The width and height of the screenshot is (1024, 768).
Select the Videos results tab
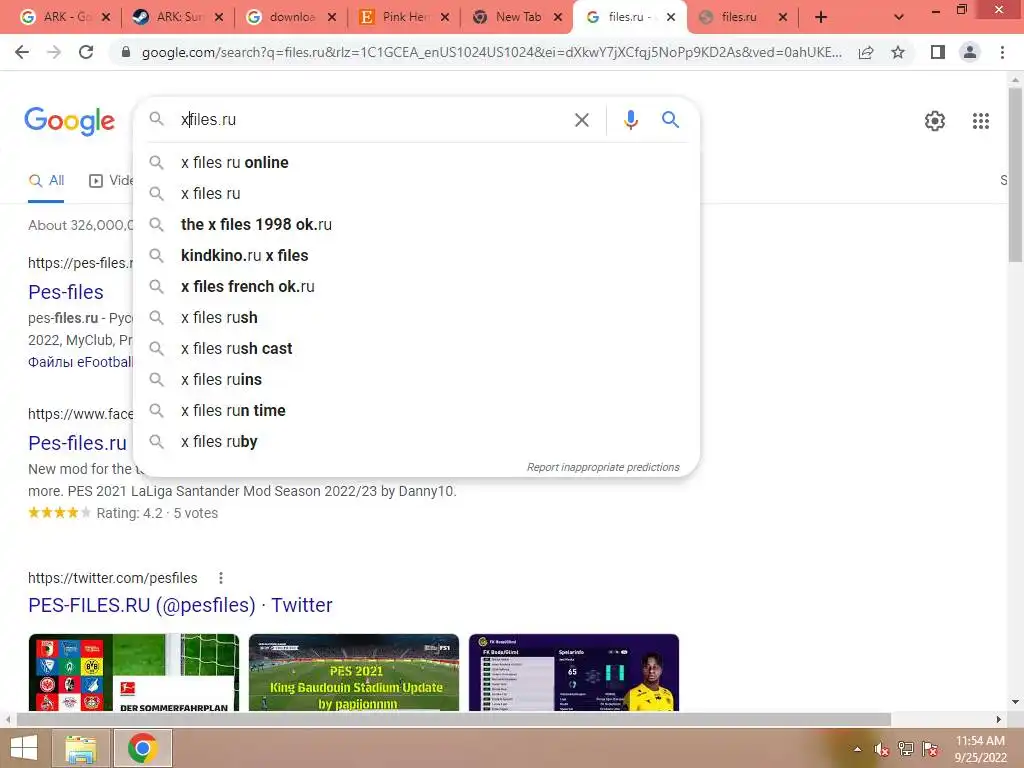[x=110, y=181]
